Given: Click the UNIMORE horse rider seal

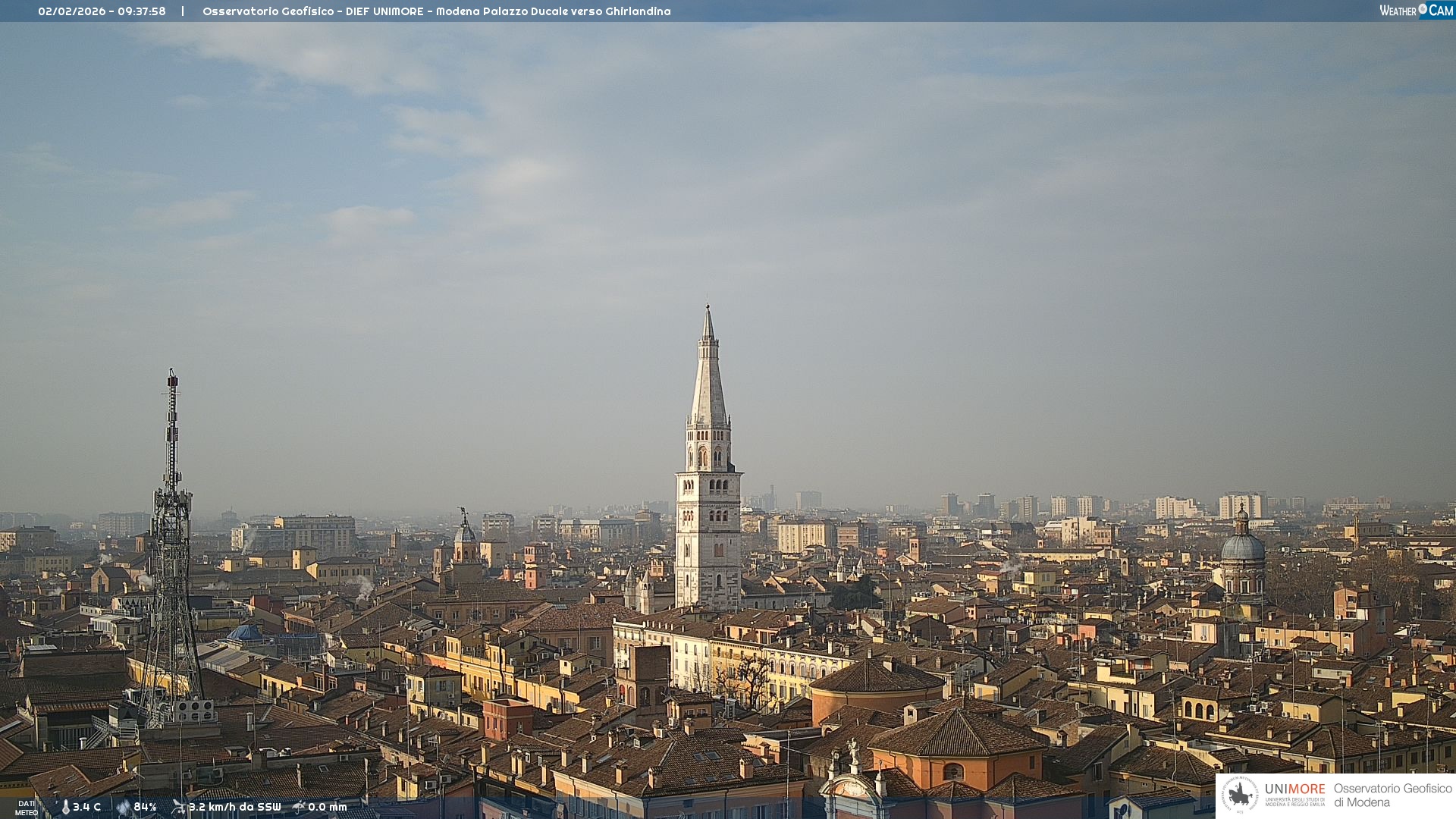Looking at the screenshot, I should pyautogui.click(x=1240, y=795).
